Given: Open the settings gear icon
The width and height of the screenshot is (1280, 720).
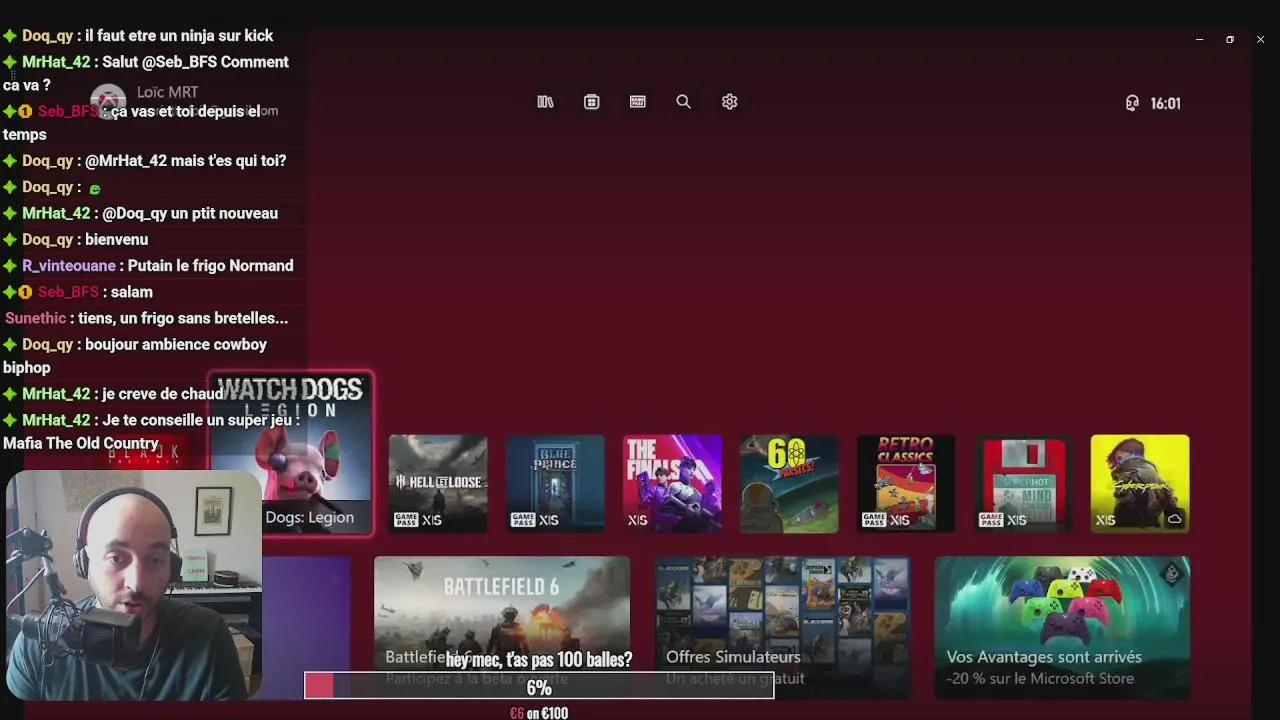Looking at the screenshot, I should (x=730, y=102).
